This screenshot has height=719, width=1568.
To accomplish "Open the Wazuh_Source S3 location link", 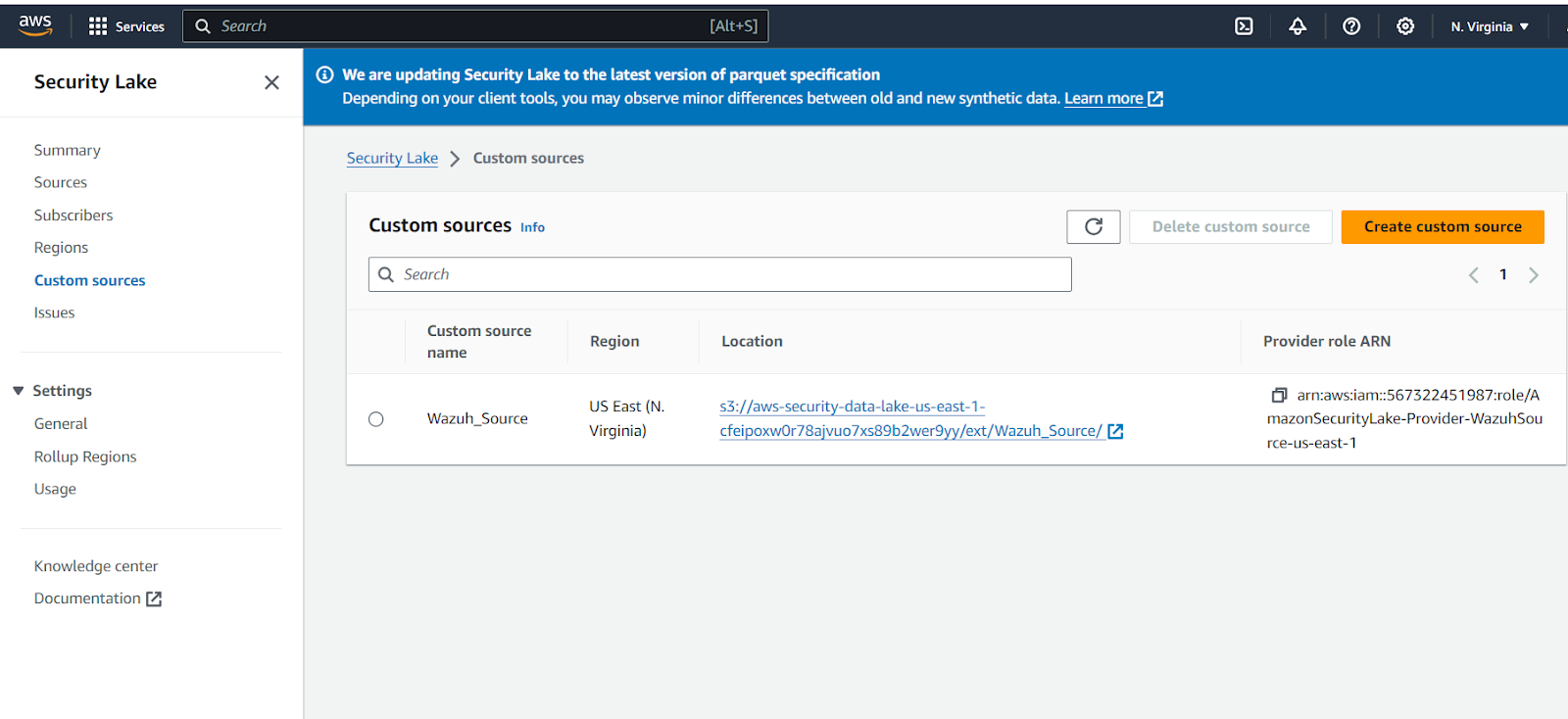I will pos(911,418).
